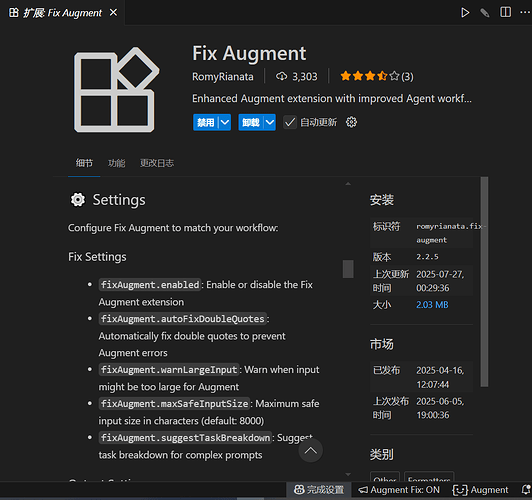Click the run play icon in editor toolbar
The image size is (532, 500).
(465, 13)
